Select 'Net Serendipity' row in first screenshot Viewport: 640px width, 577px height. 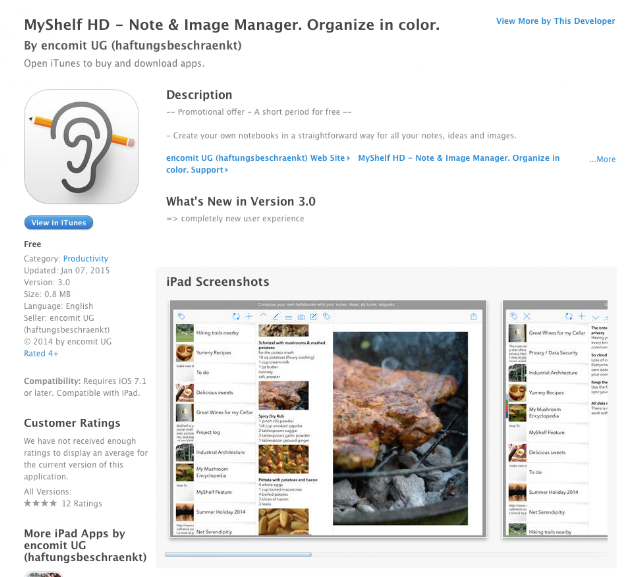(215, 531)
